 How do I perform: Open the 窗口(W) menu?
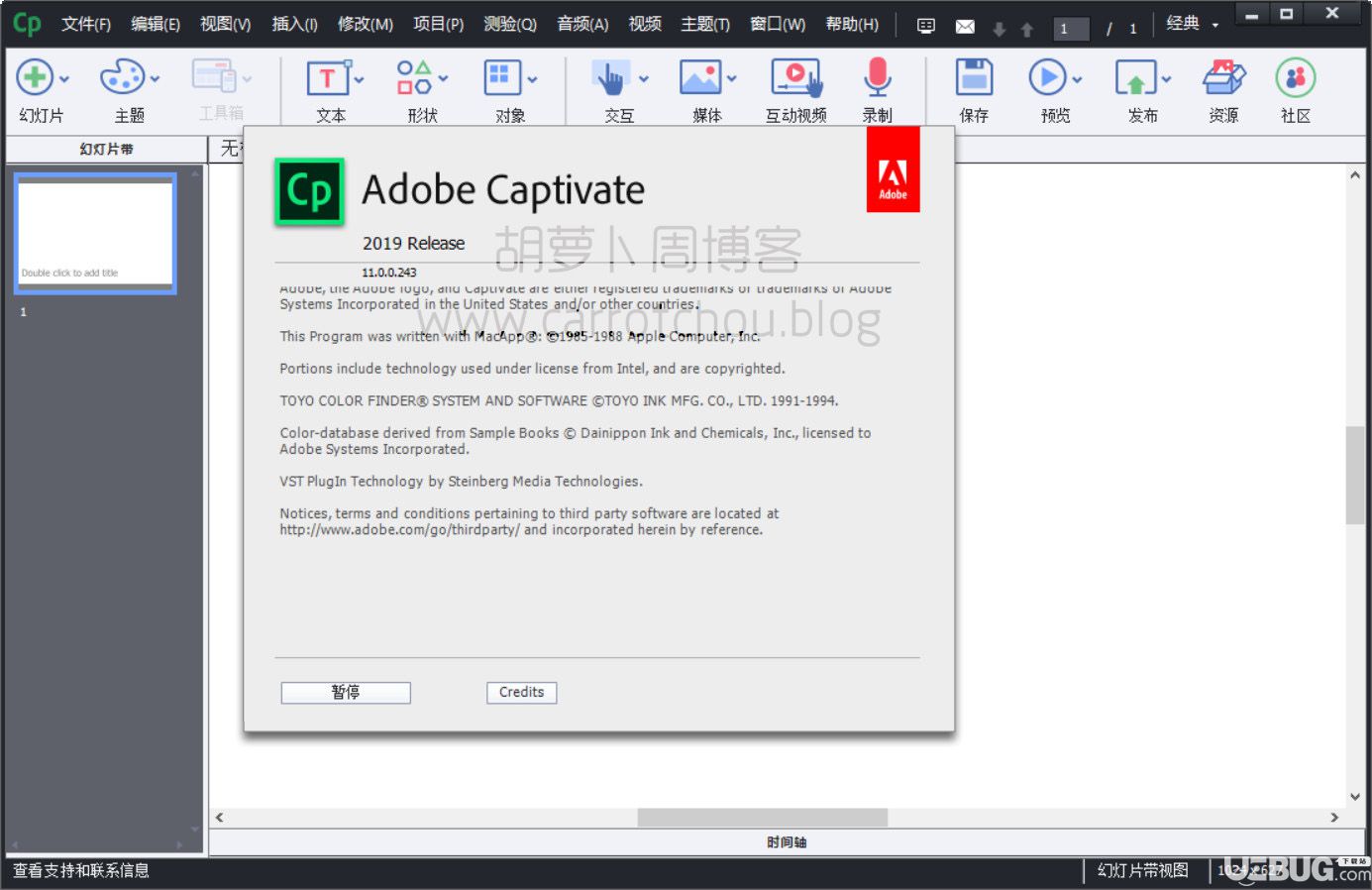tap(778, 24)
